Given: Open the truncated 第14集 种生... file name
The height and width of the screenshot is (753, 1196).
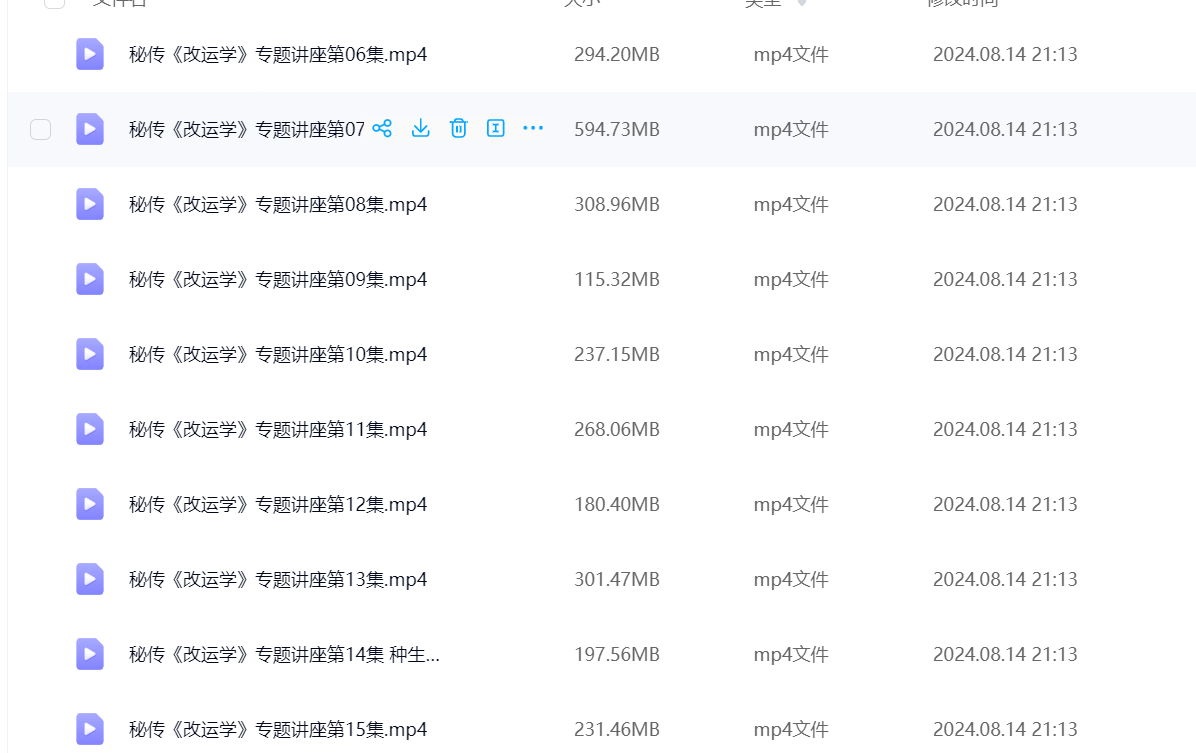Looking at the screenshot, I should 284,654.
